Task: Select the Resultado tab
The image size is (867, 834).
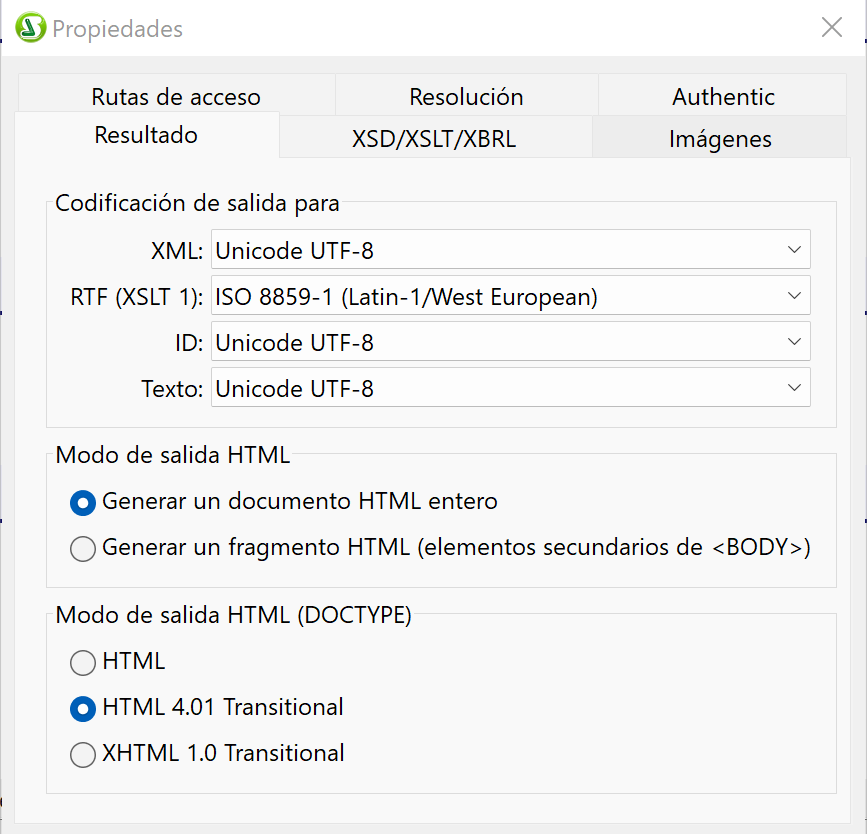Action: (146, 135)
